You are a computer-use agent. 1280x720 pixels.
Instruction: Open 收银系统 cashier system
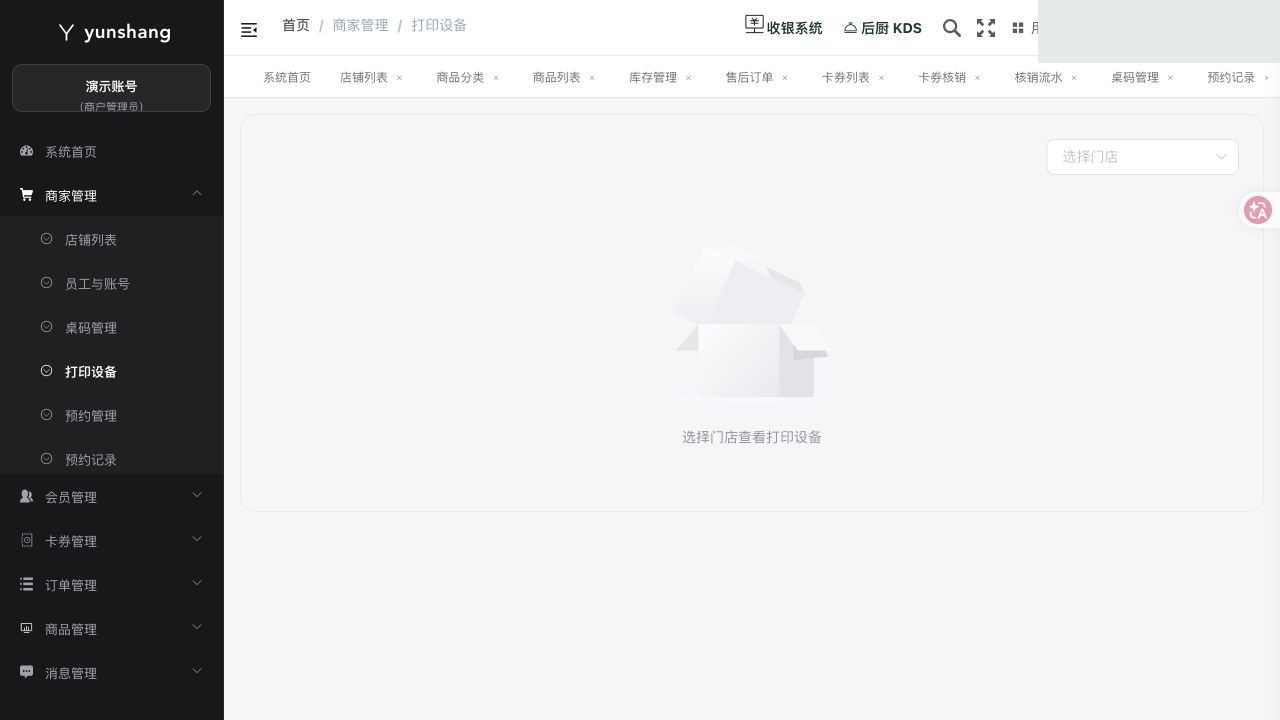pyautogui.click(x=784, y=27)
